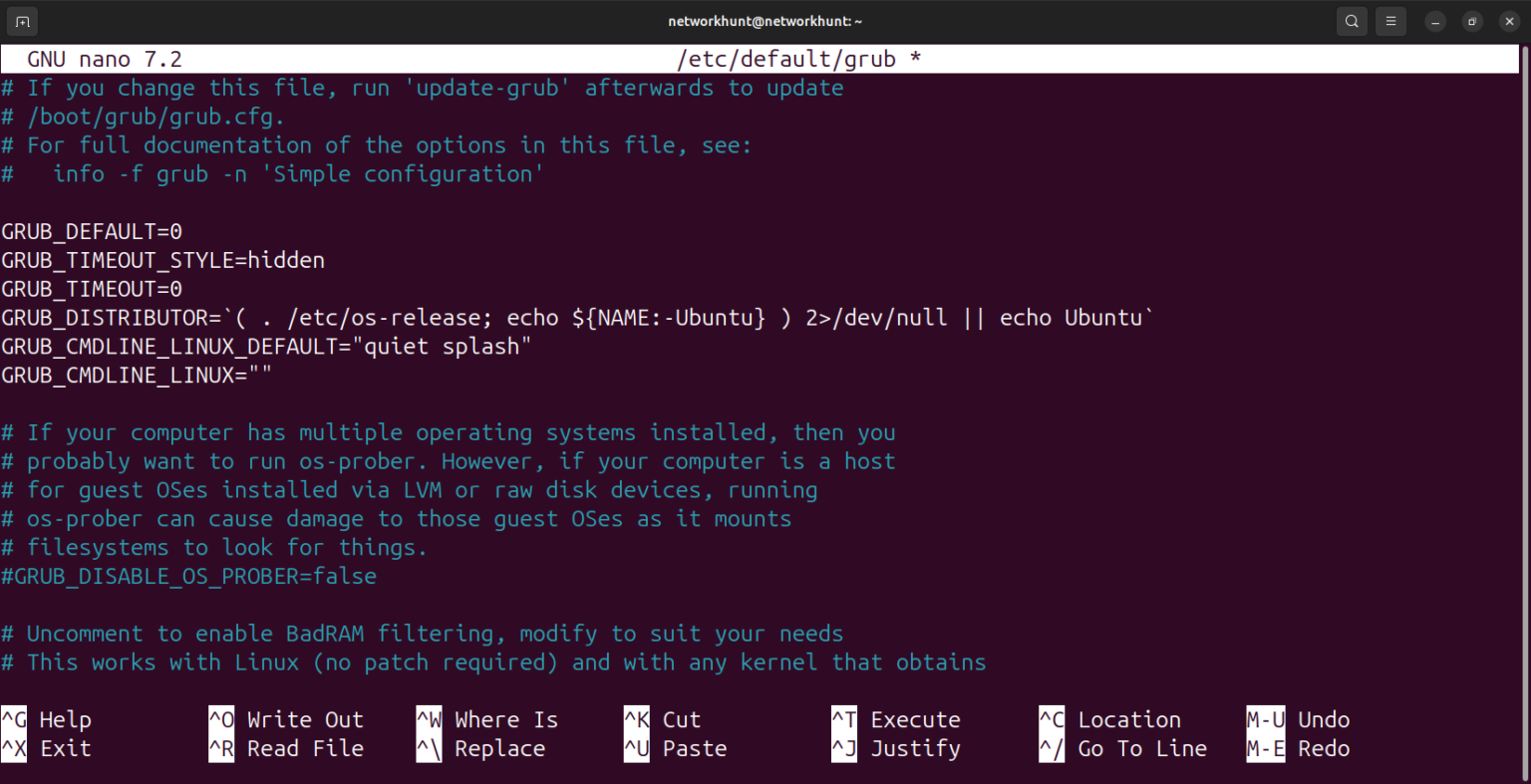The image size is (1531, 784).
Task: Click the Help shortcut in nano's bar
Action: (x=65, y=718)
